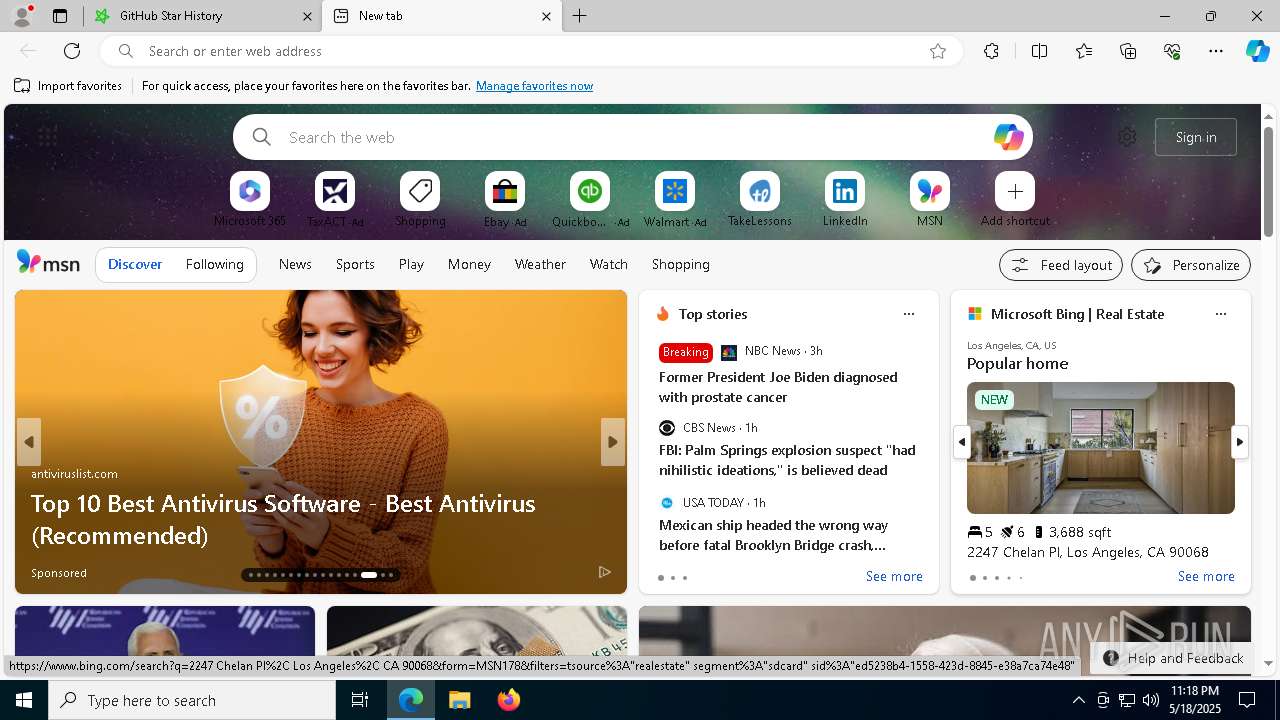Toggle the Split screen icon
Image resolution: width=1280 pixels, height=720 pixels.
click(1039, 51)
